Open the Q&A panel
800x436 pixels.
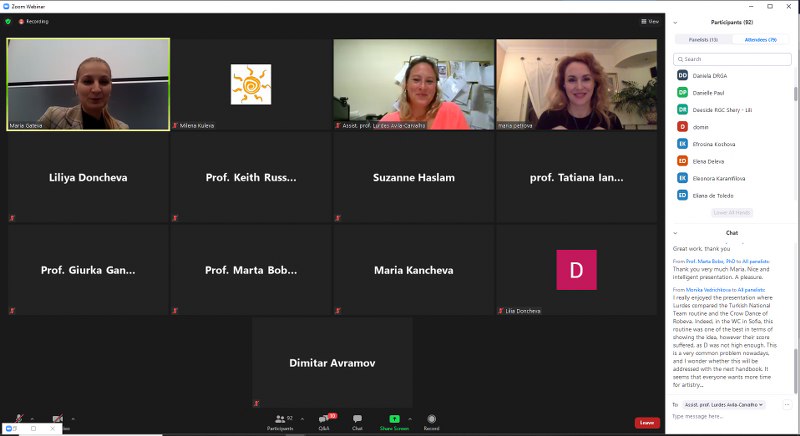pyautogui.click(x=324, y=421)
